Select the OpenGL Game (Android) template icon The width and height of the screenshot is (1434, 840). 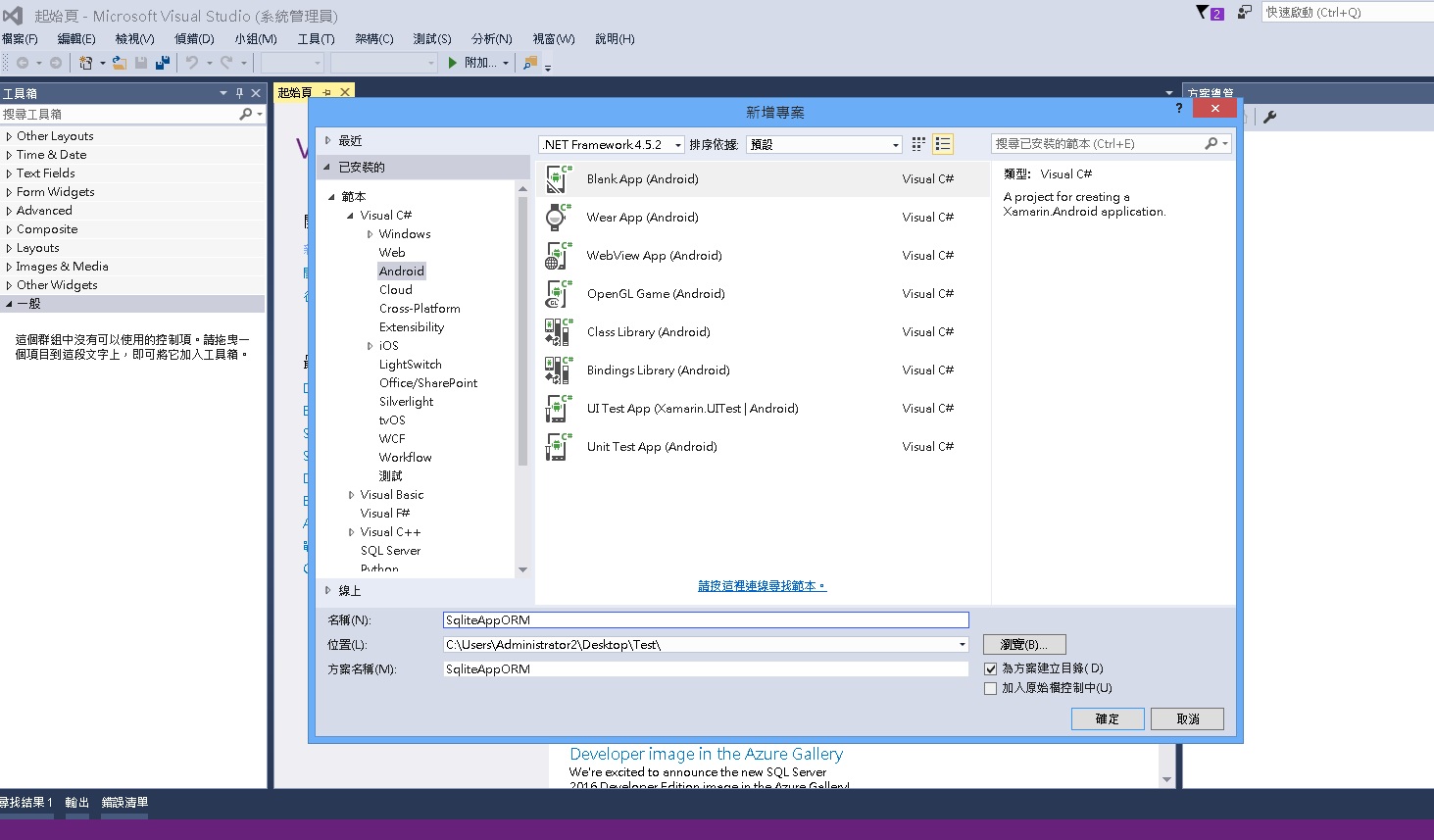point(558,294)
